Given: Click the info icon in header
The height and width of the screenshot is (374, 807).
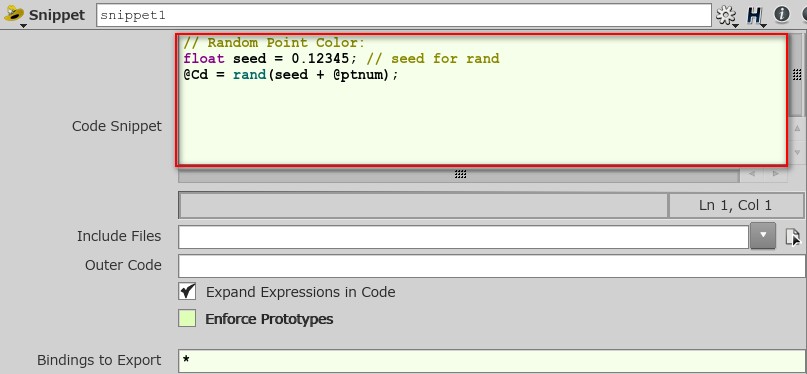Looking at the screenshot, I should (x=782, y=14).
